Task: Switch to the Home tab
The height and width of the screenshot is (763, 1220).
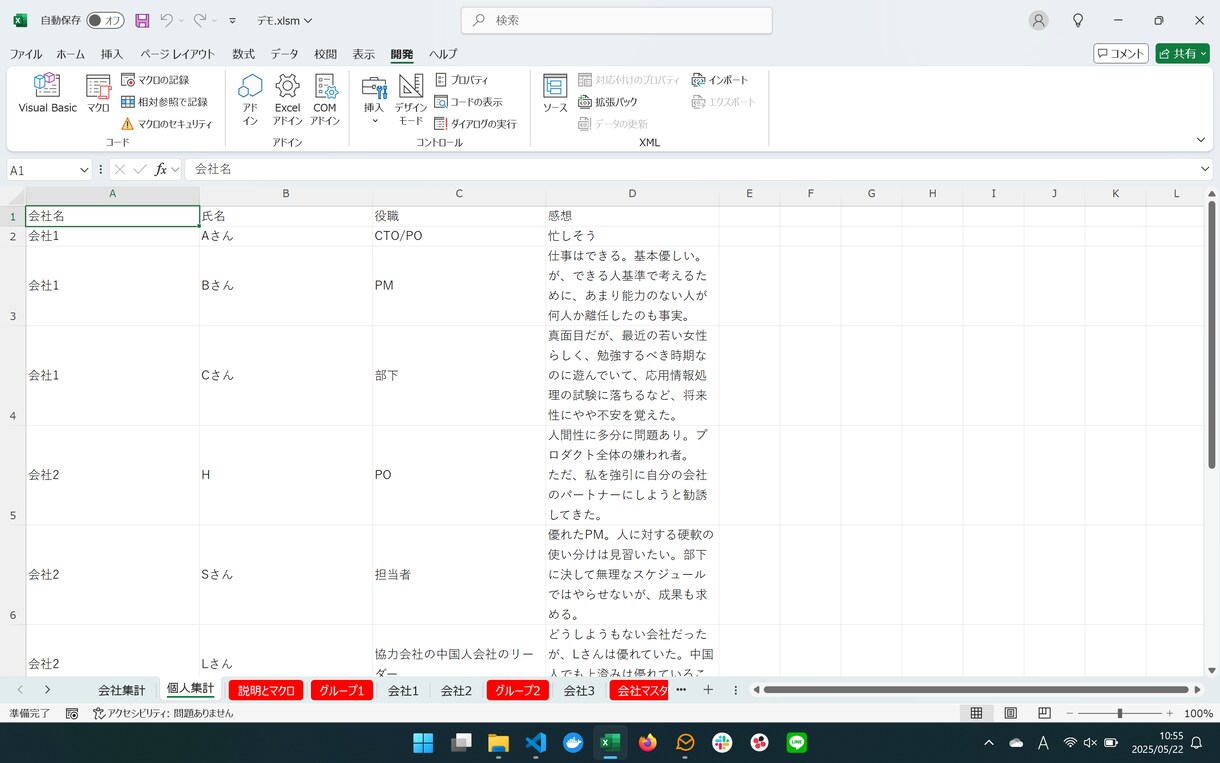Action: (x=71, y=54)
